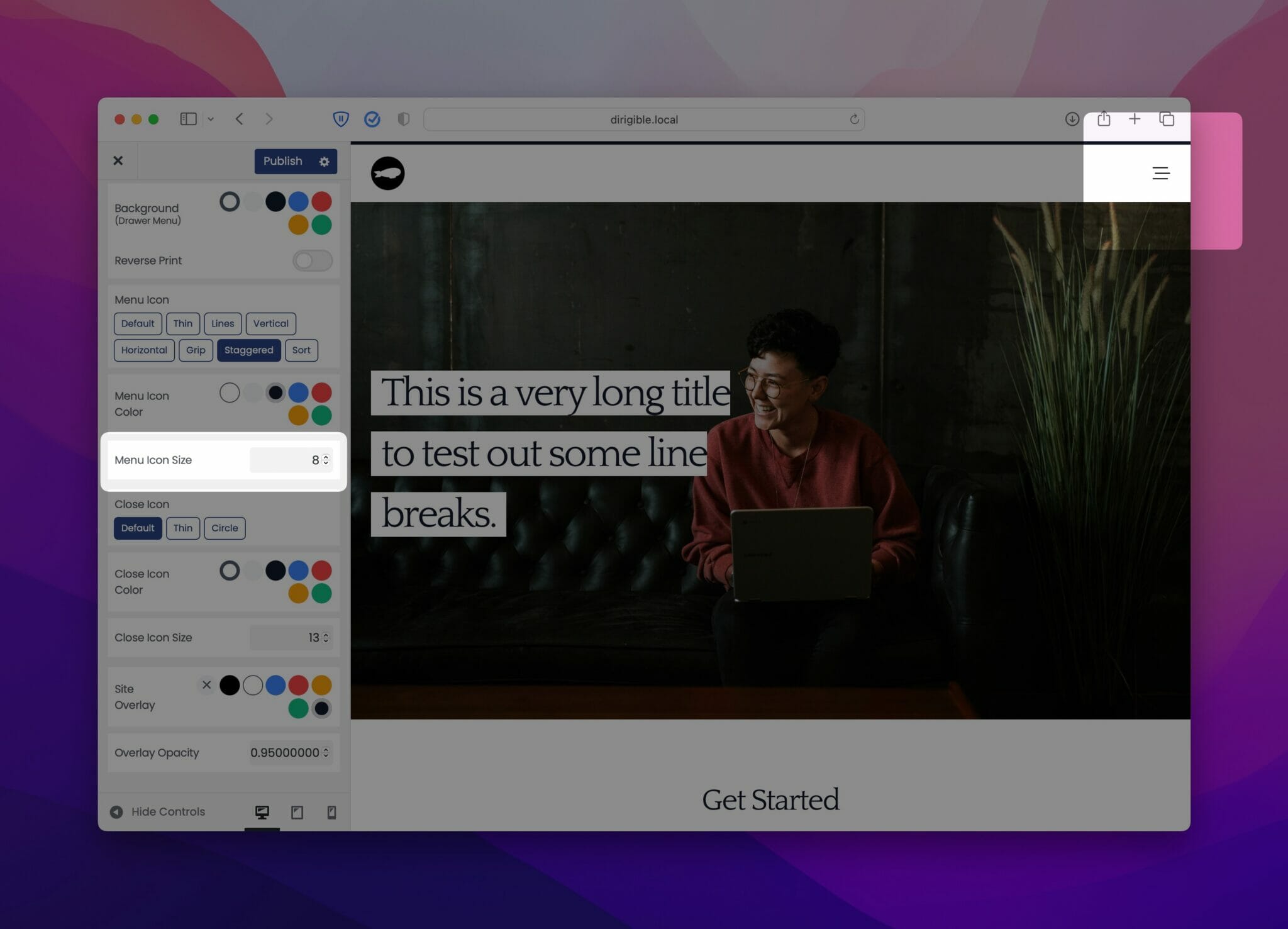Open publish settings gear icon
The image size is (1288, 929).
coord(324,162)
